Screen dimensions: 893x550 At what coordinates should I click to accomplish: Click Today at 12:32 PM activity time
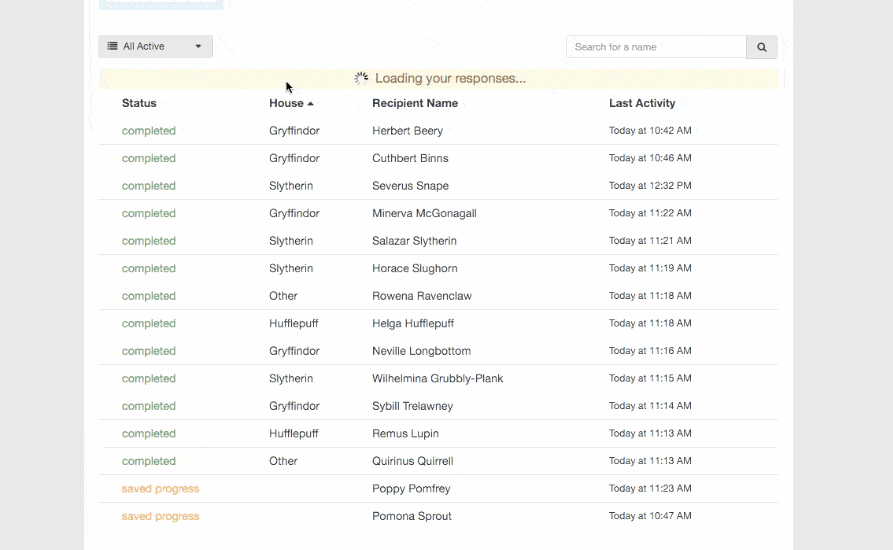click(650, 186)
